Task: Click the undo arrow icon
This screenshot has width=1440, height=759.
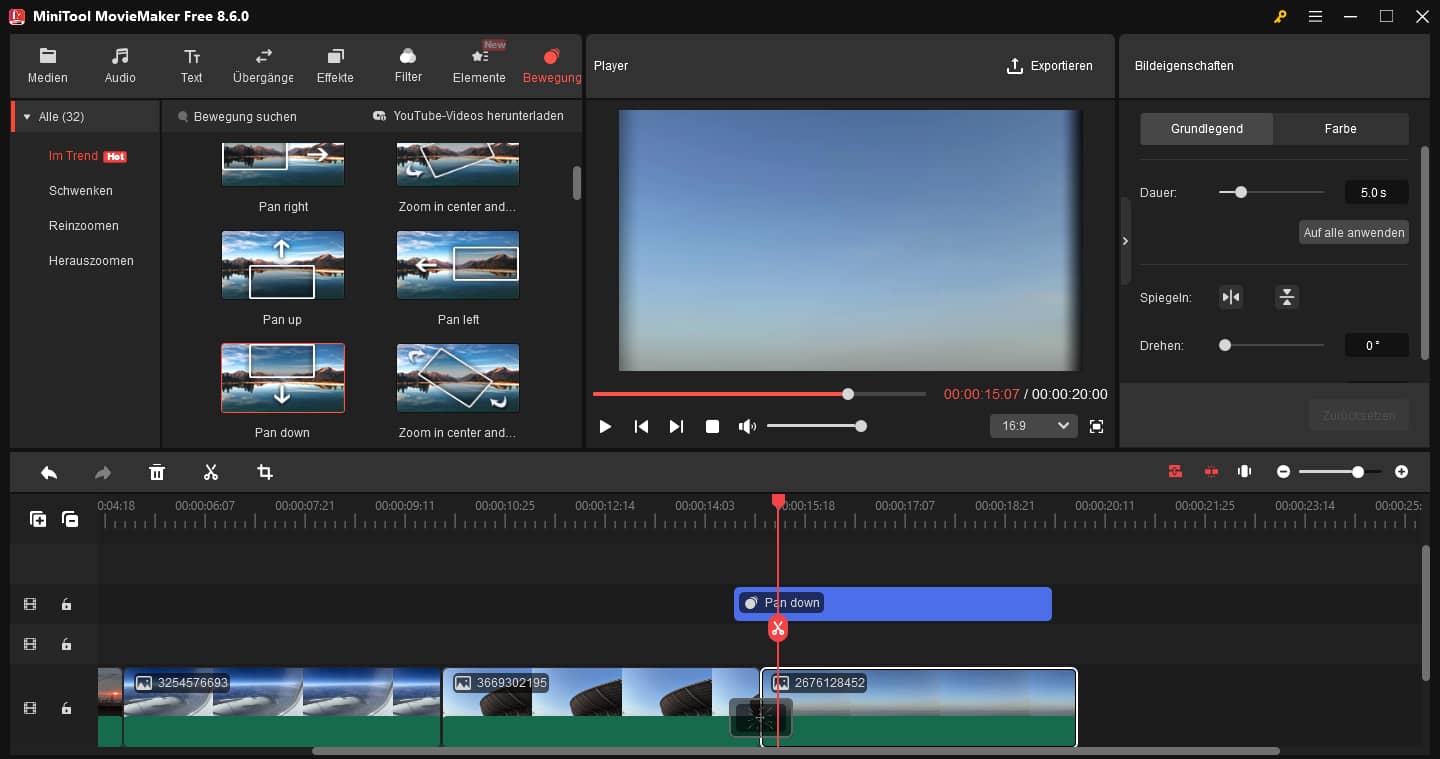Action: coord(49,472)
